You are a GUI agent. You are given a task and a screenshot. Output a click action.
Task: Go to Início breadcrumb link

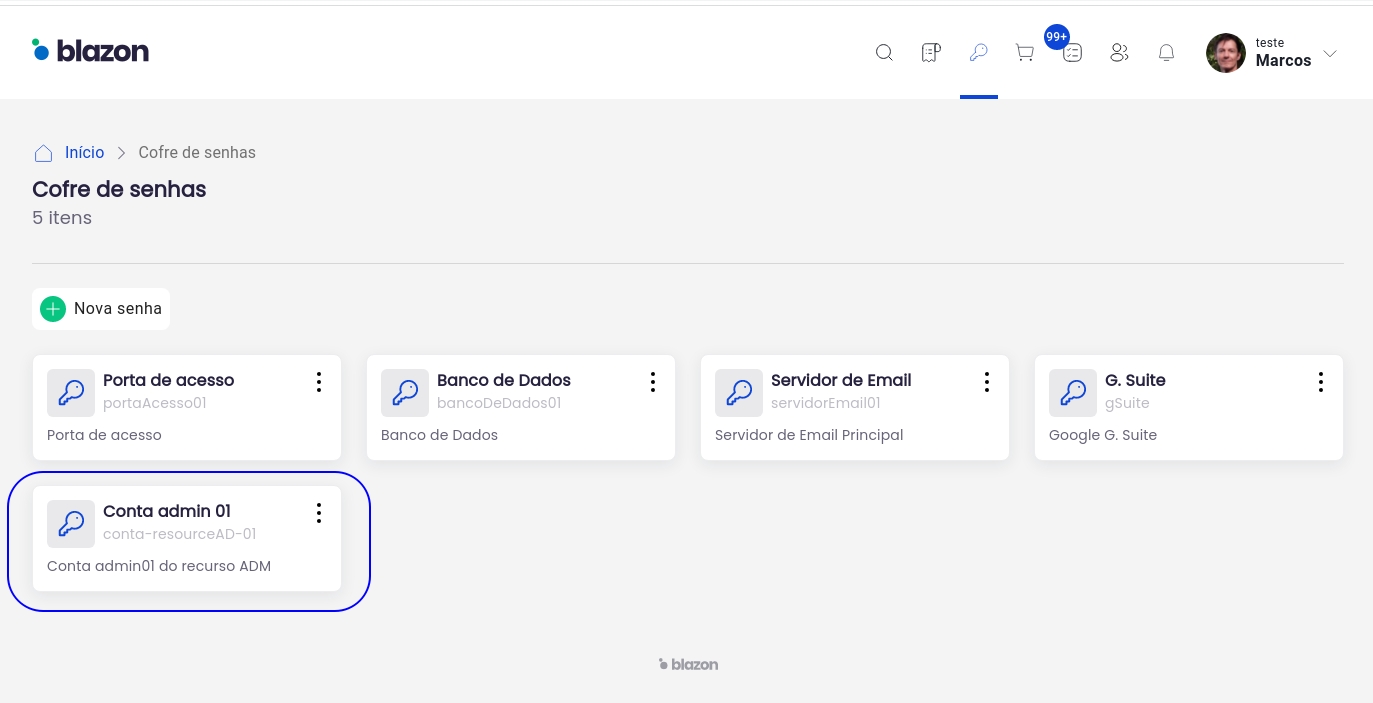(84, 153)
